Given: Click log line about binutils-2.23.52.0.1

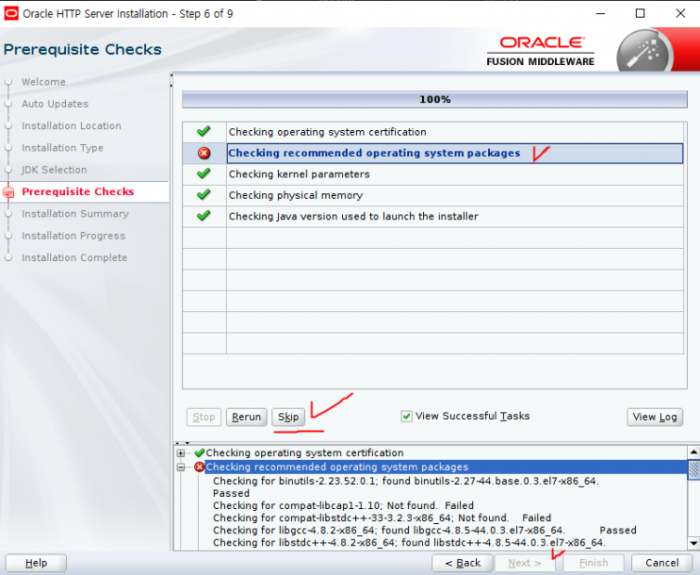Looking at the screenshot, I should [405, 481].
